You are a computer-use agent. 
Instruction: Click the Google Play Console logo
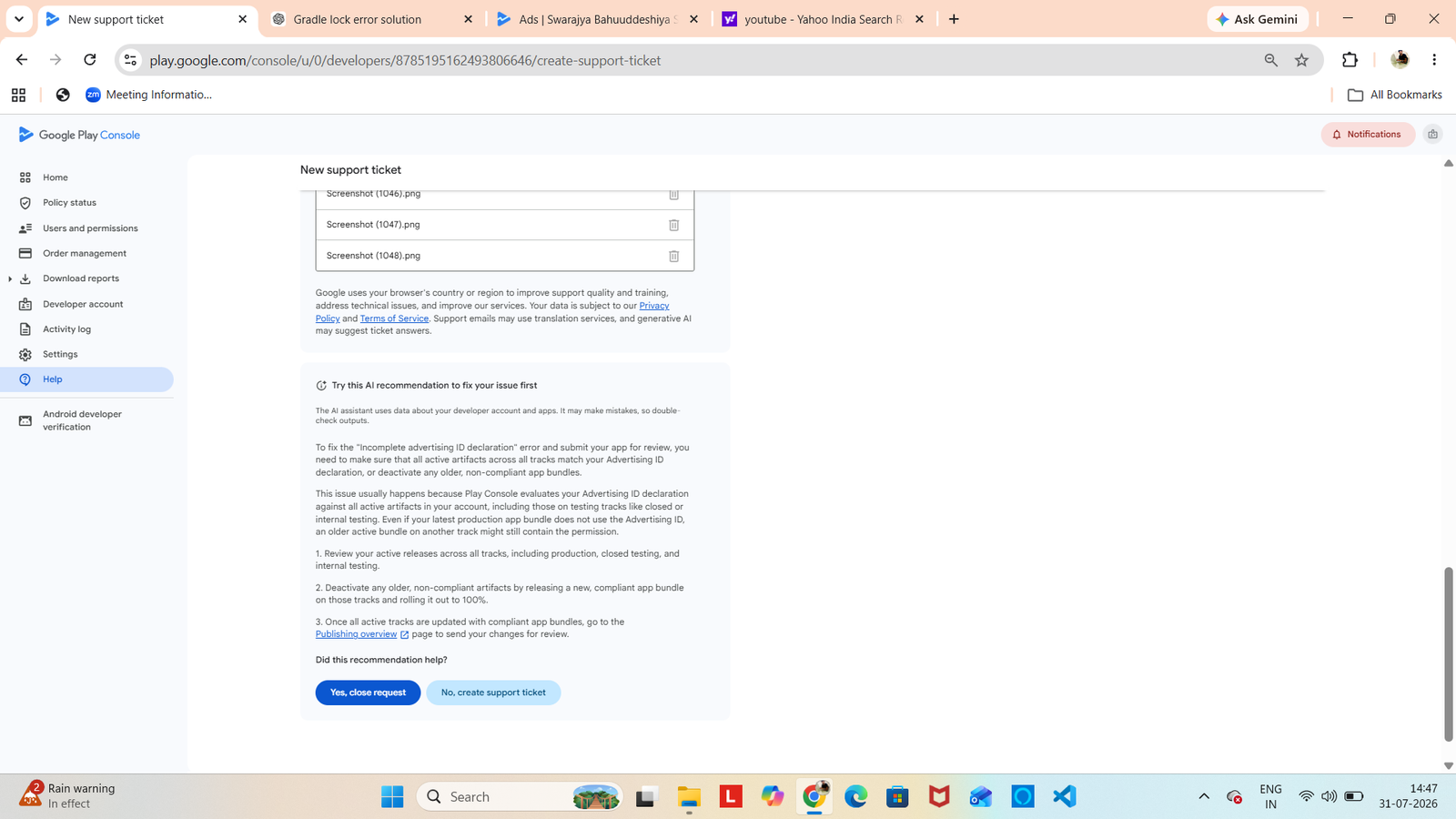[x=79, y=135]
